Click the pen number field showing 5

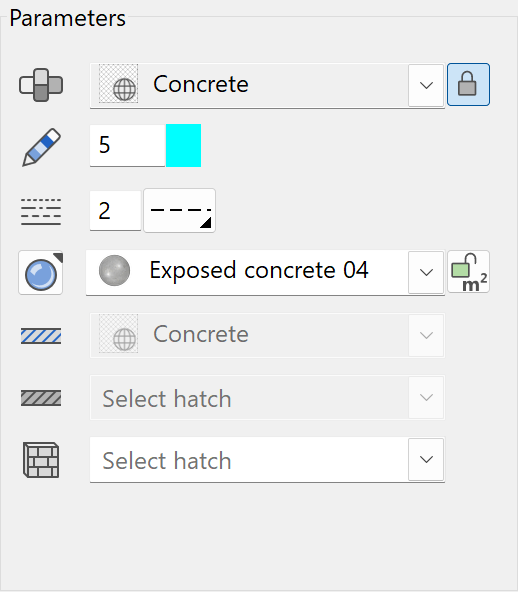tap(128, 145)
